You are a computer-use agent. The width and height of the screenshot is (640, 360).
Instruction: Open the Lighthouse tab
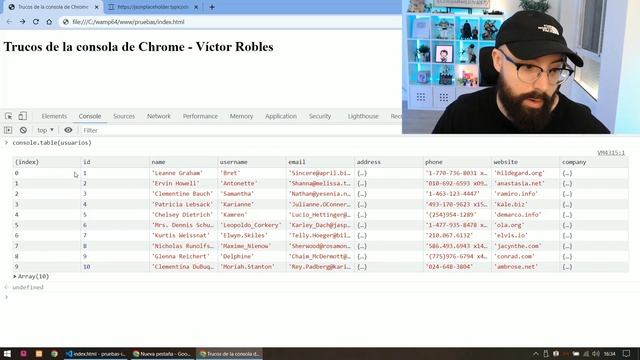[x=363, y=116]
